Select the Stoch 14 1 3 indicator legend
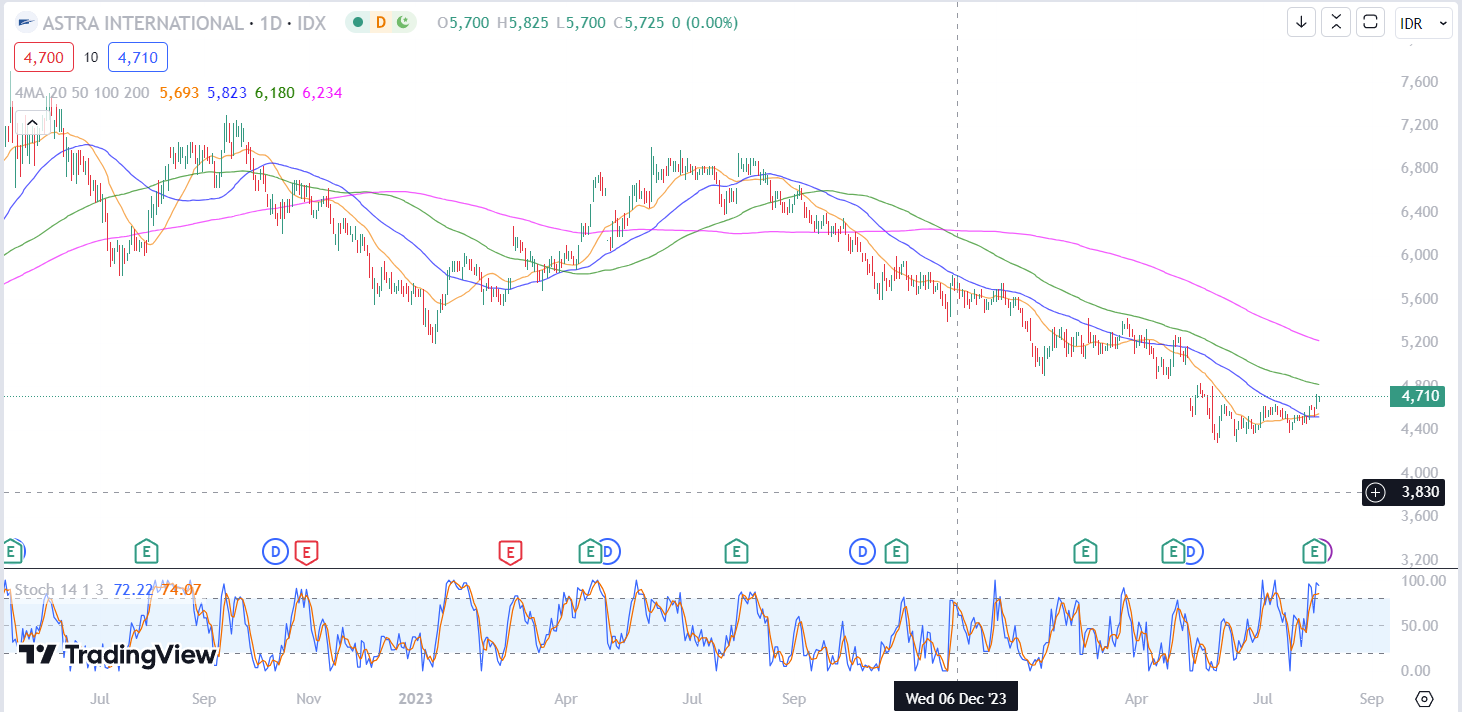This screenshot has width=1462, height=712. (58, 590)
